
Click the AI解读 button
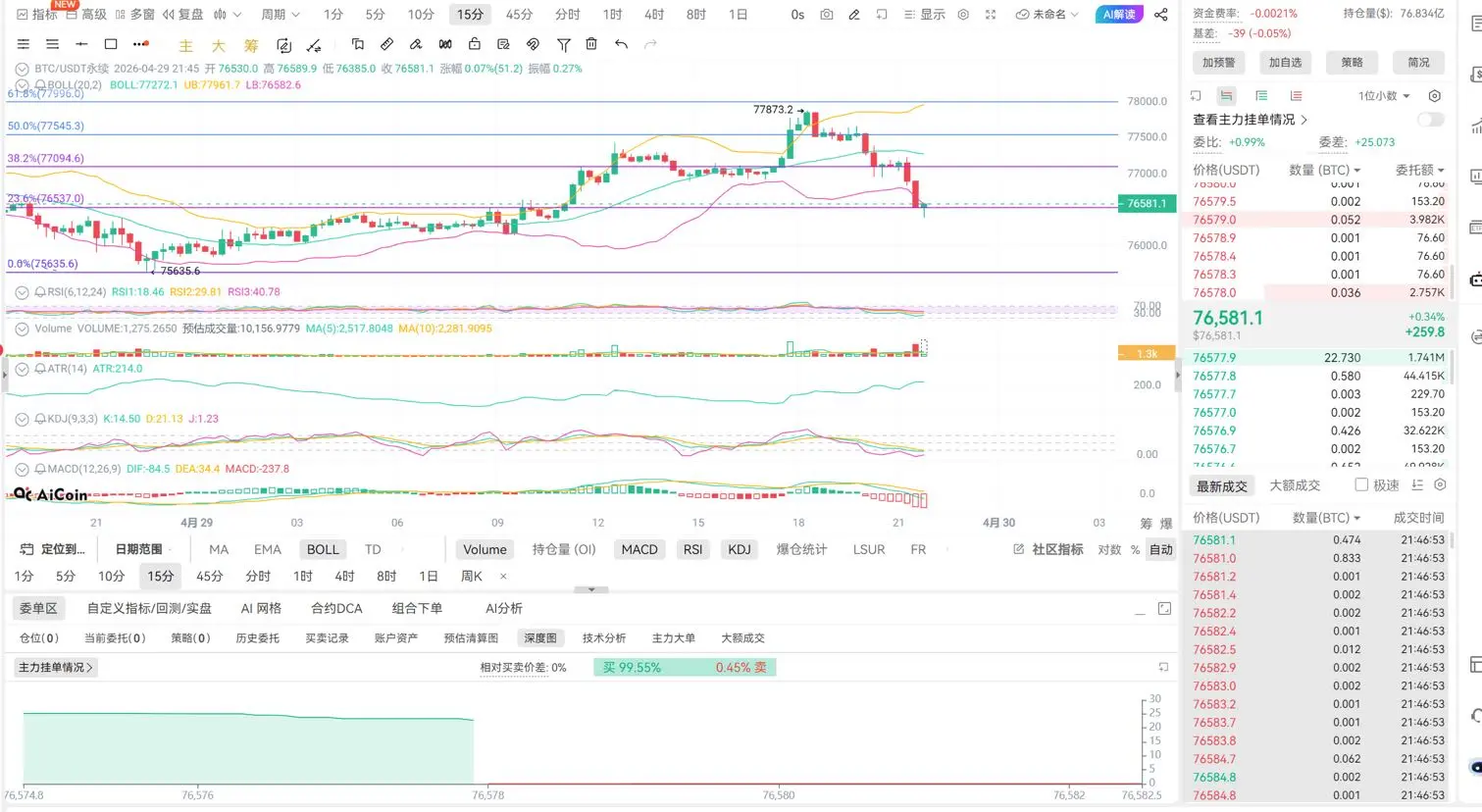tap(1118, 15)
